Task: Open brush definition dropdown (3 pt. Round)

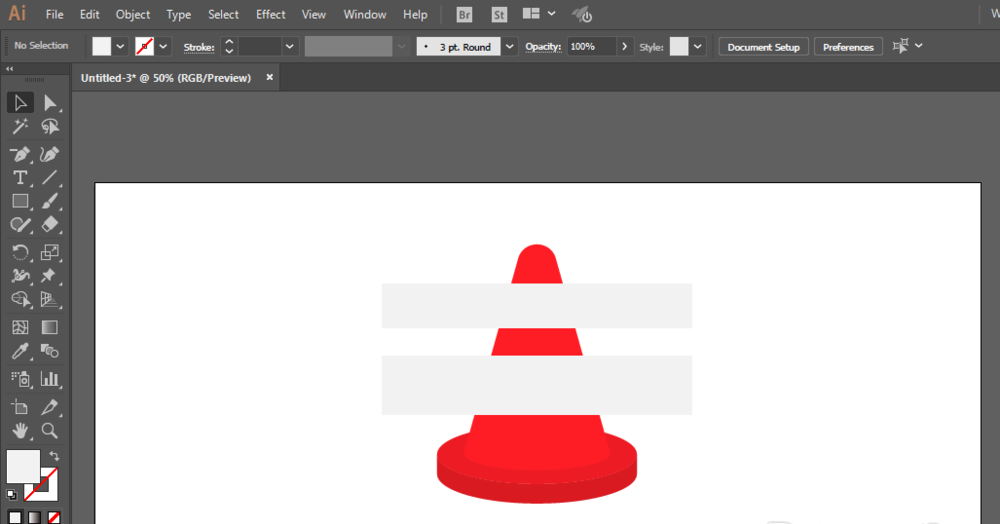Action: click(x=510, y=47)
